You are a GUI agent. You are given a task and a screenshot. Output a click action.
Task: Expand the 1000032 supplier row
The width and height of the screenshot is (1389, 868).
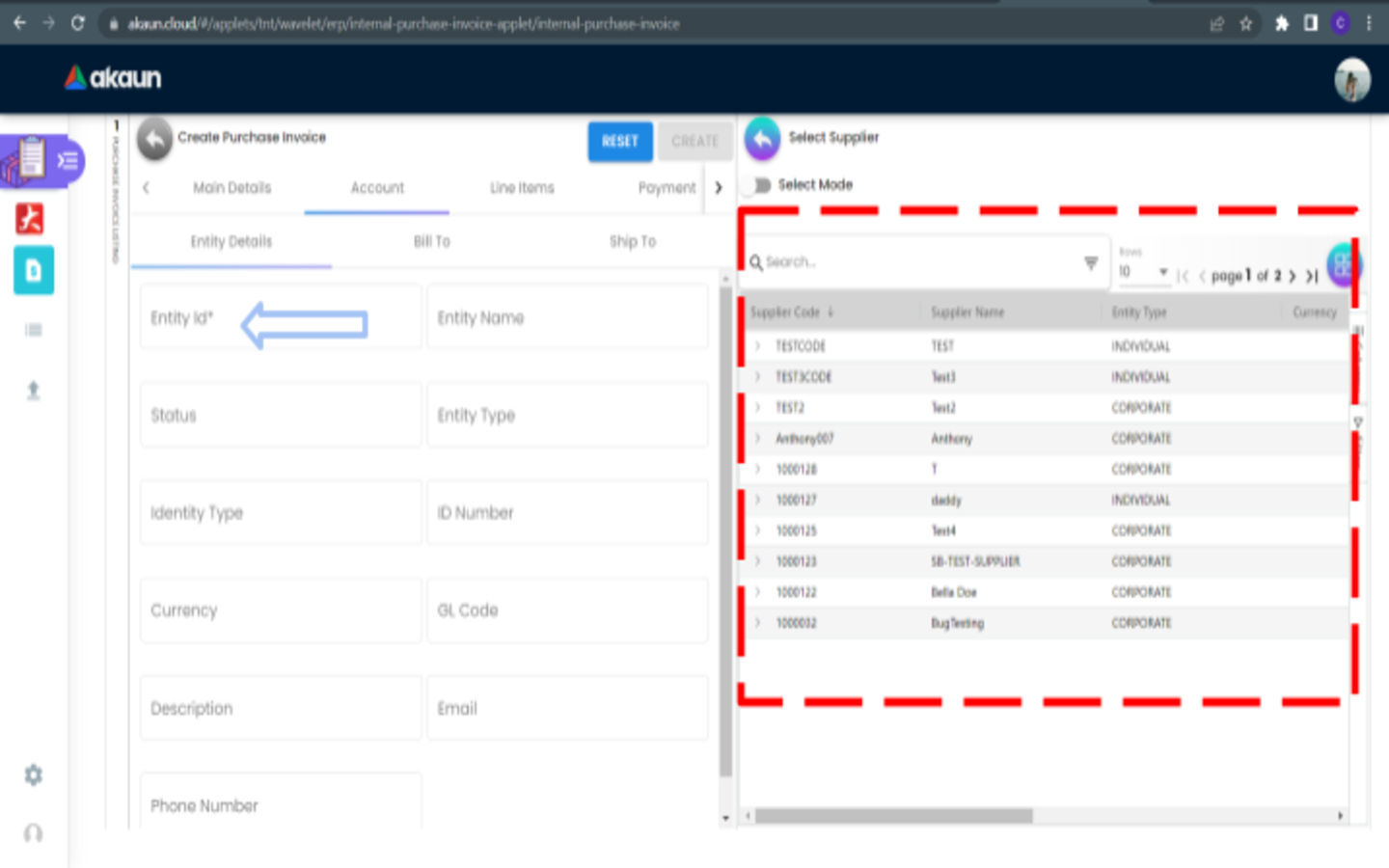coord(758,624)
